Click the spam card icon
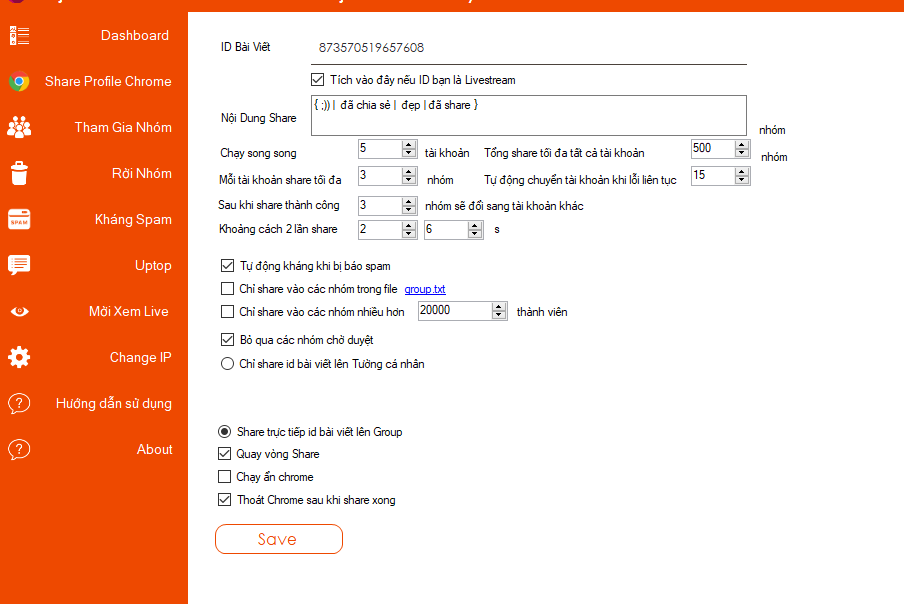 click(19, 220)
